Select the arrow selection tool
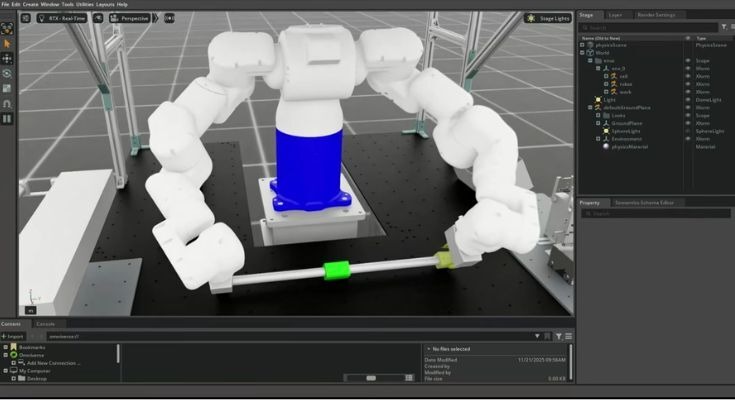The width and height of the screenshot is (735, 400). coord(7,44)
